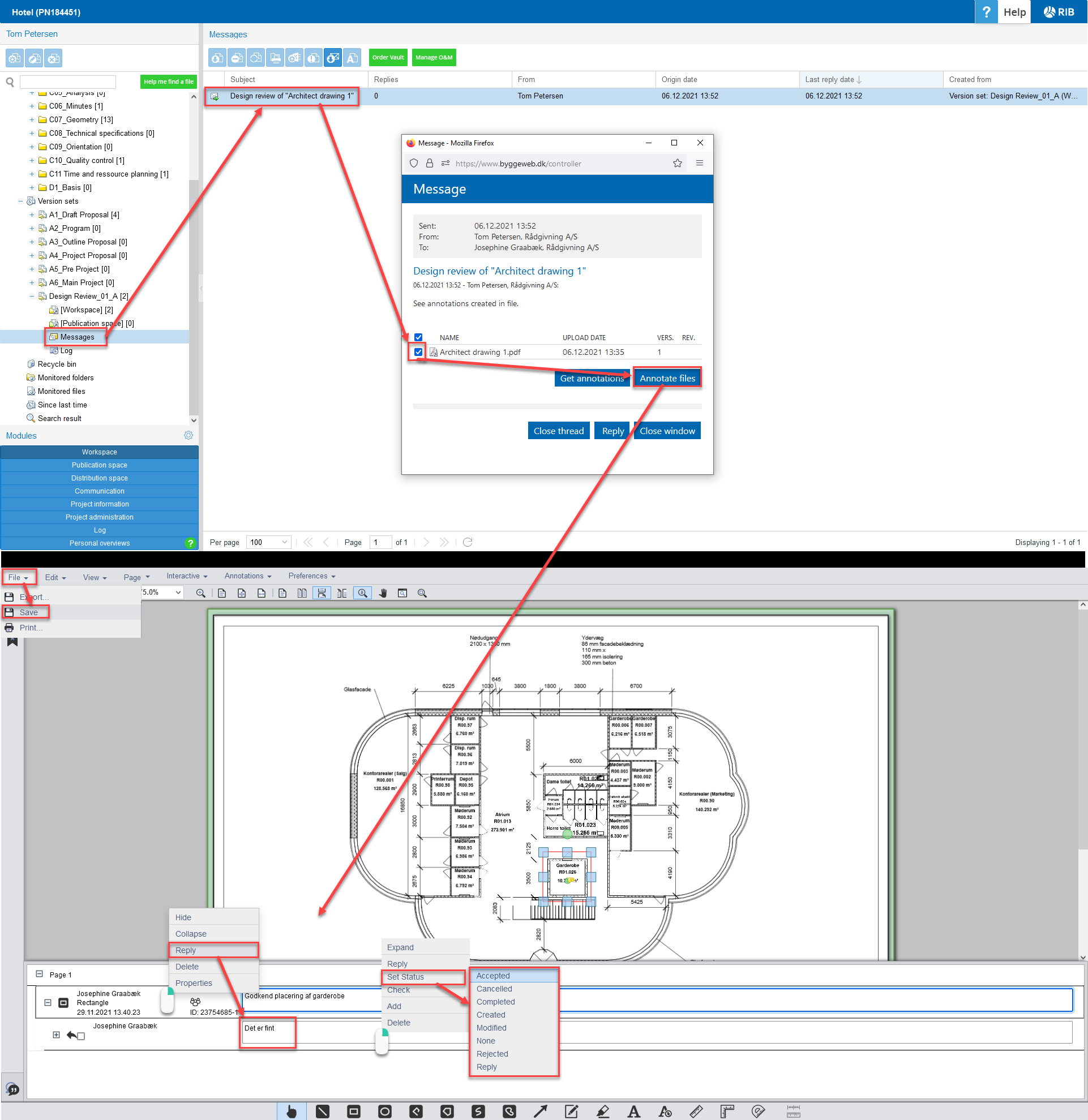This screenshot has width=1088, height=1120.
Task: Select the text annotation tool
Action: pyautogui.click(x=633, y=1111)
